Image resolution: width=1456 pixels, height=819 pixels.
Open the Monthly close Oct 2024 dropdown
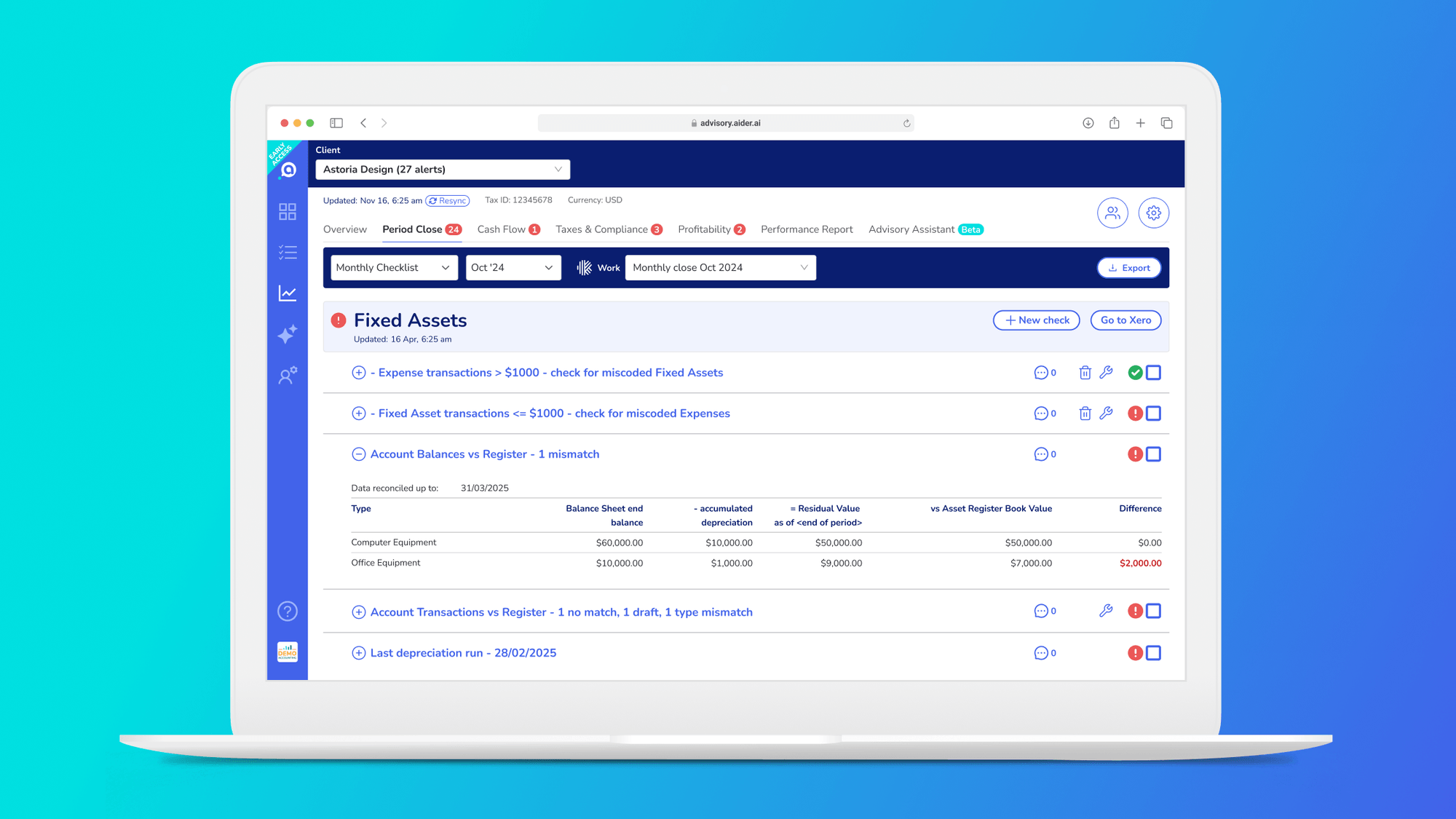[720, 268]
